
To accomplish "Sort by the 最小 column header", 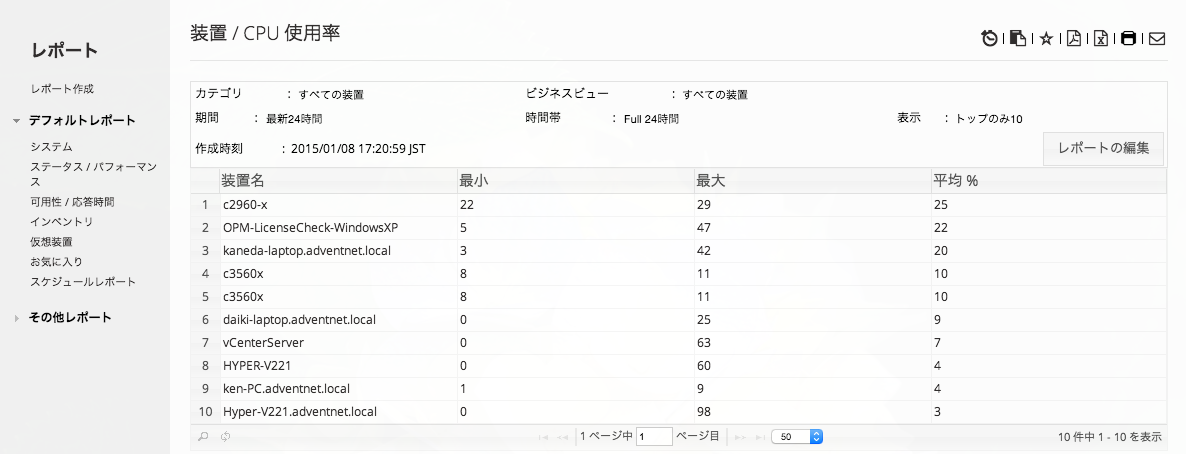I will point(576,182).
